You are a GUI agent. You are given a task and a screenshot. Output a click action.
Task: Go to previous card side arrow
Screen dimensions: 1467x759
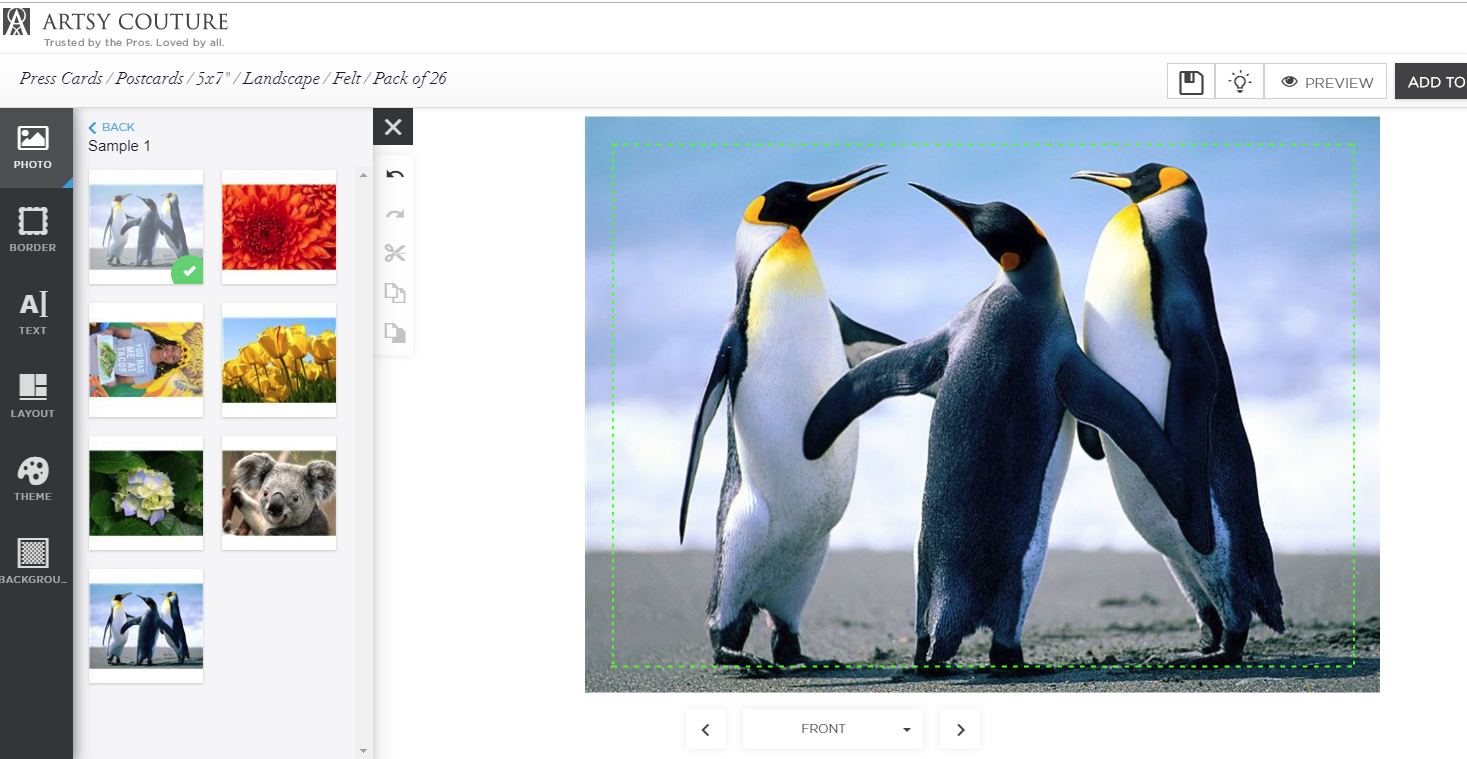coord(705,729)
